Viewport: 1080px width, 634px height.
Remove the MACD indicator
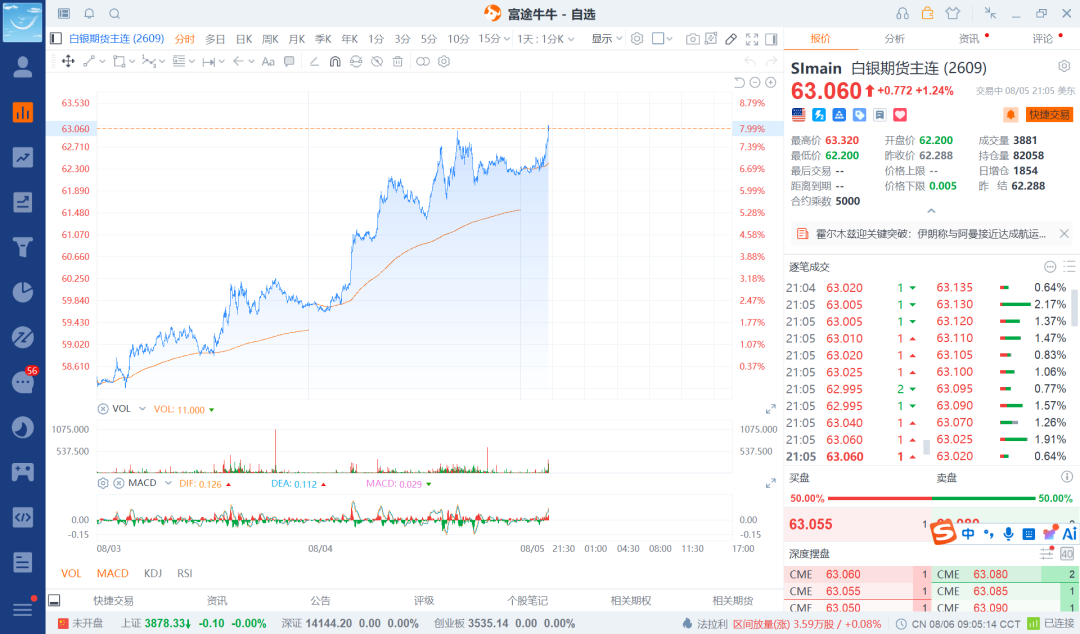pos(118,483)
